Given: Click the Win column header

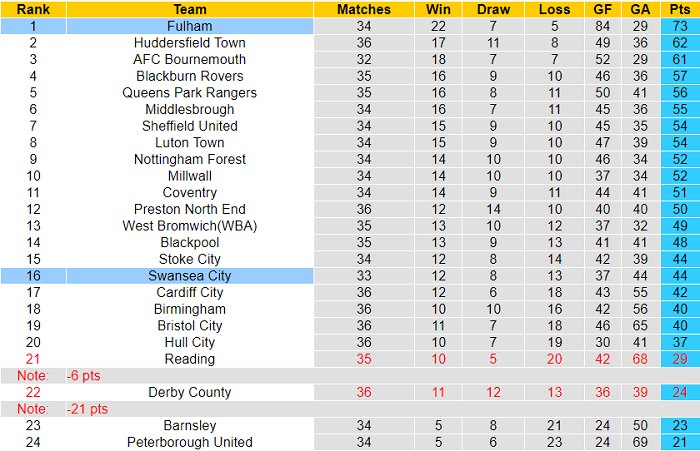Looking at the screenshot, I should point(437,9).
